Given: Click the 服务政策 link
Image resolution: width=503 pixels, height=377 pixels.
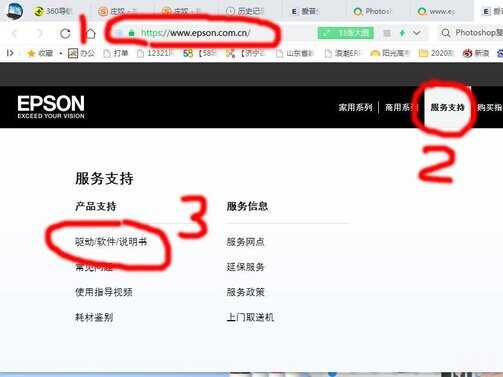Looking at the screenshot, I should click(x=246, y=292).
